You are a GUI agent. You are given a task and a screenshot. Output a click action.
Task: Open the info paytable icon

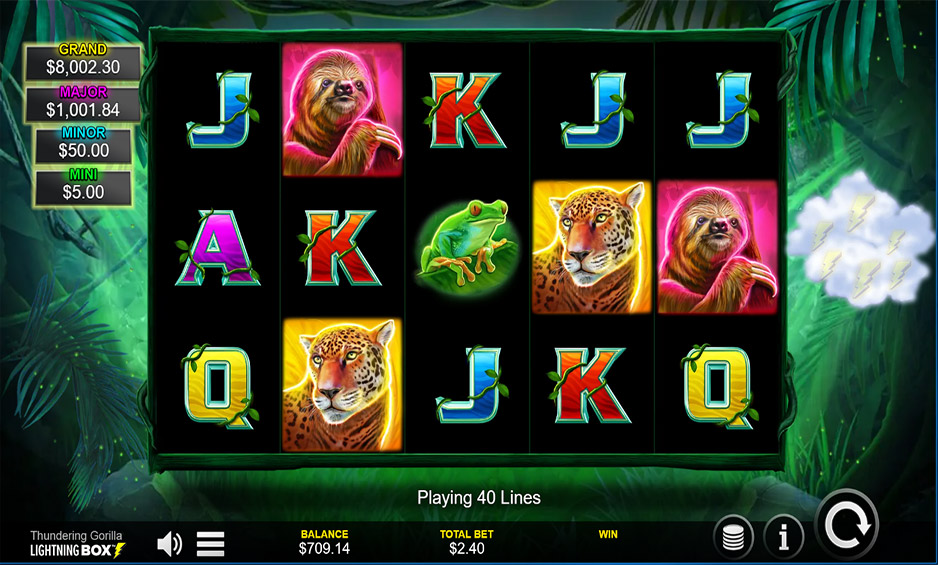(x=784, y=536)
